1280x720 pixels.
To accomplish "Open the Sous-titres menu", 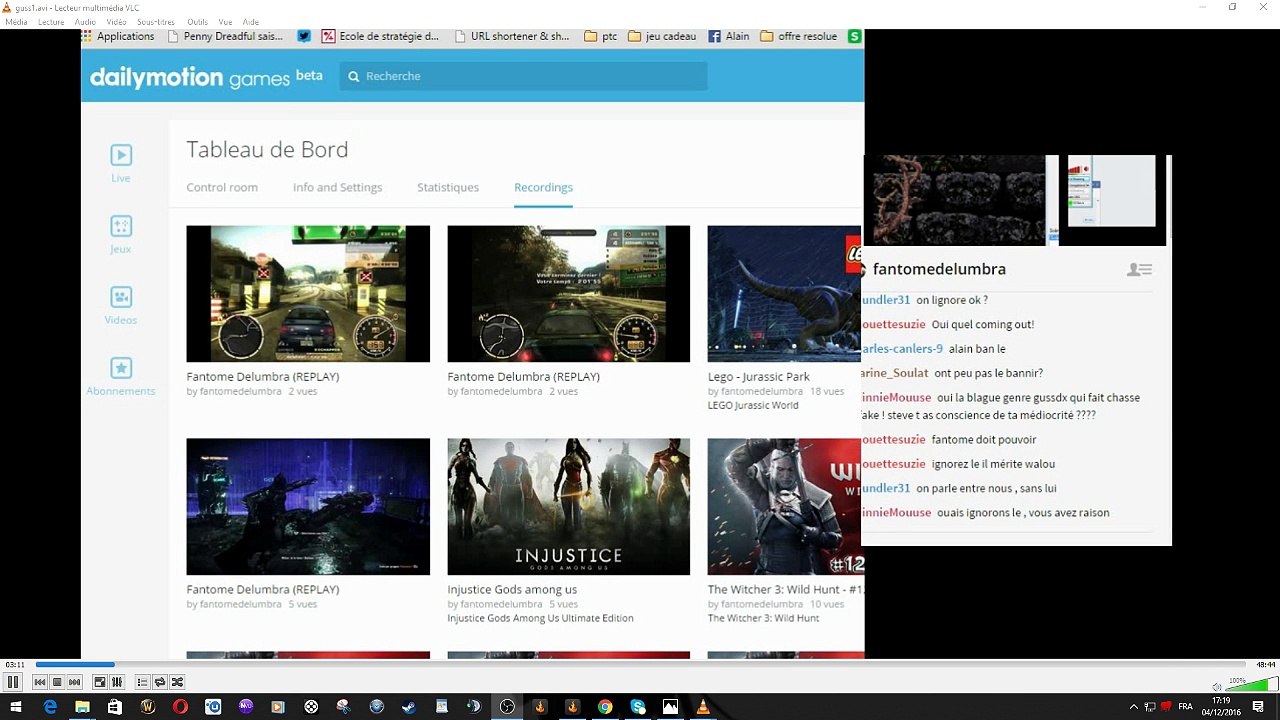I will (156, 22).
